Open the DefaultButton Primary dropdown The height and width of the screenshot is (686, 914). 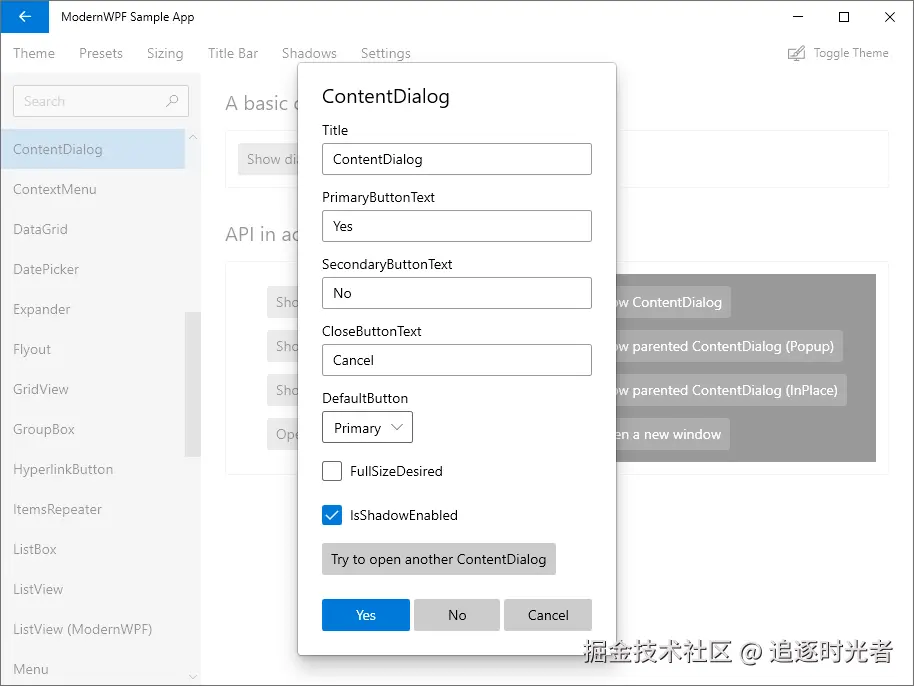click(367, 427)
